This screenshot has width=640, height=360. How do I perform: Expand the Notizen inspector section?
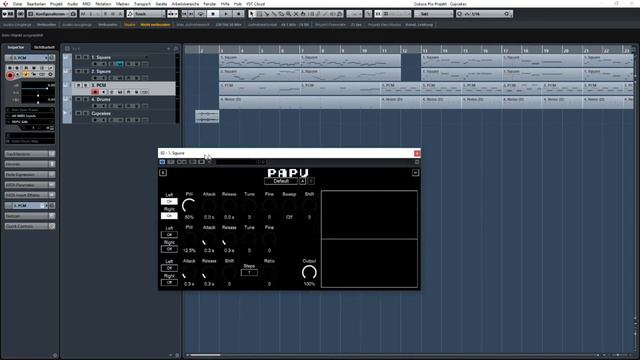point(30,216)
